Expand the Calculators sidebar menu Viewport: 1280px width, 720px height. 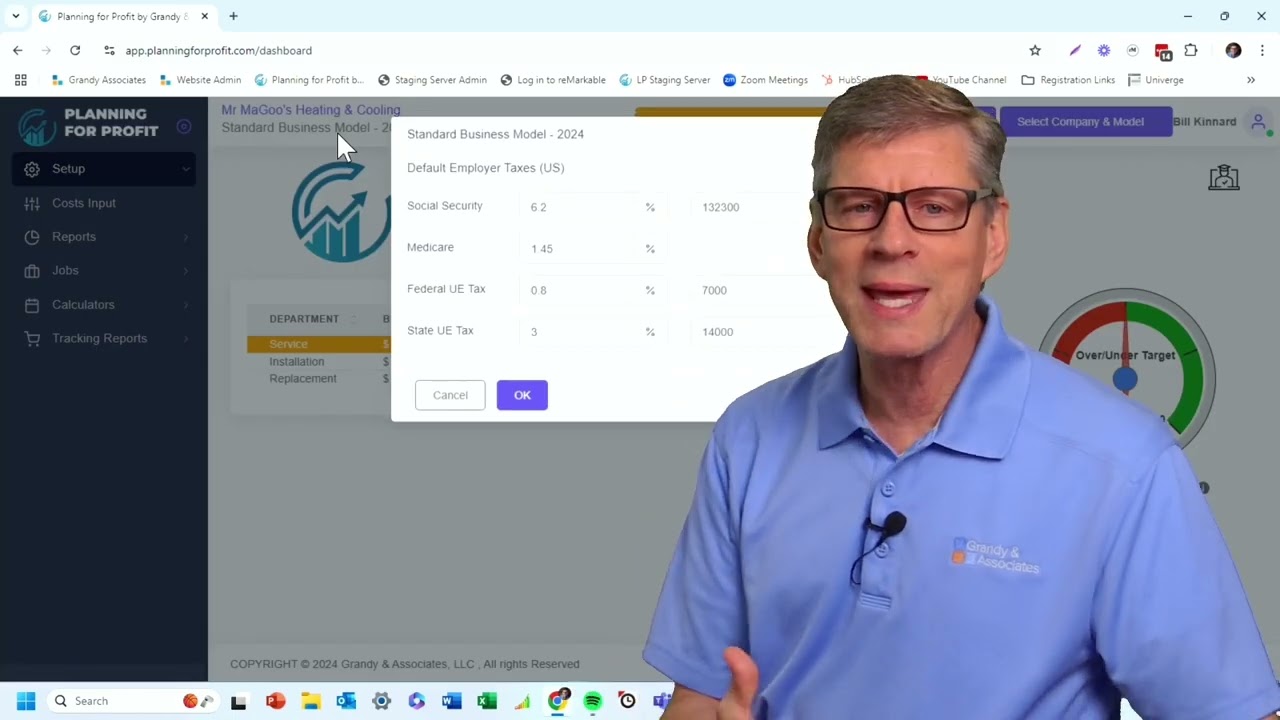[x=104, y=305]
